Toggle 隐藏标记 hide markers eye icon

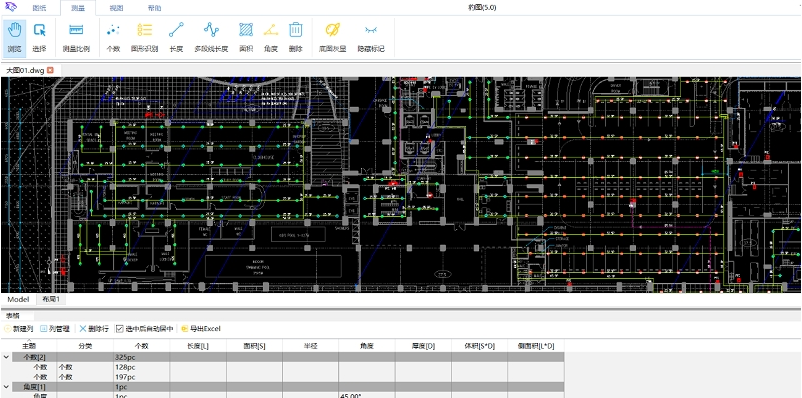coord(371,38)
